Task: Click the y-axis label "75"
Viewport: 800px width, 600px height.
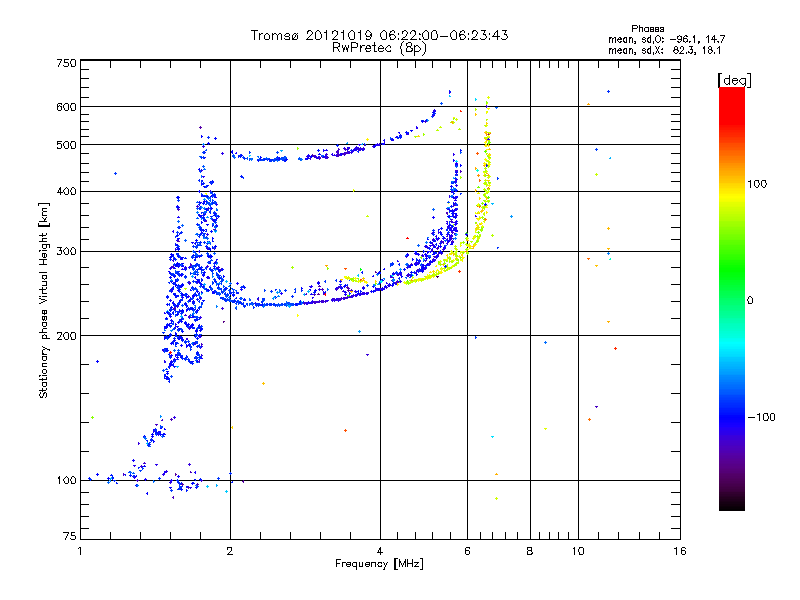Action: pyautogui.click(x=70, y=536)
